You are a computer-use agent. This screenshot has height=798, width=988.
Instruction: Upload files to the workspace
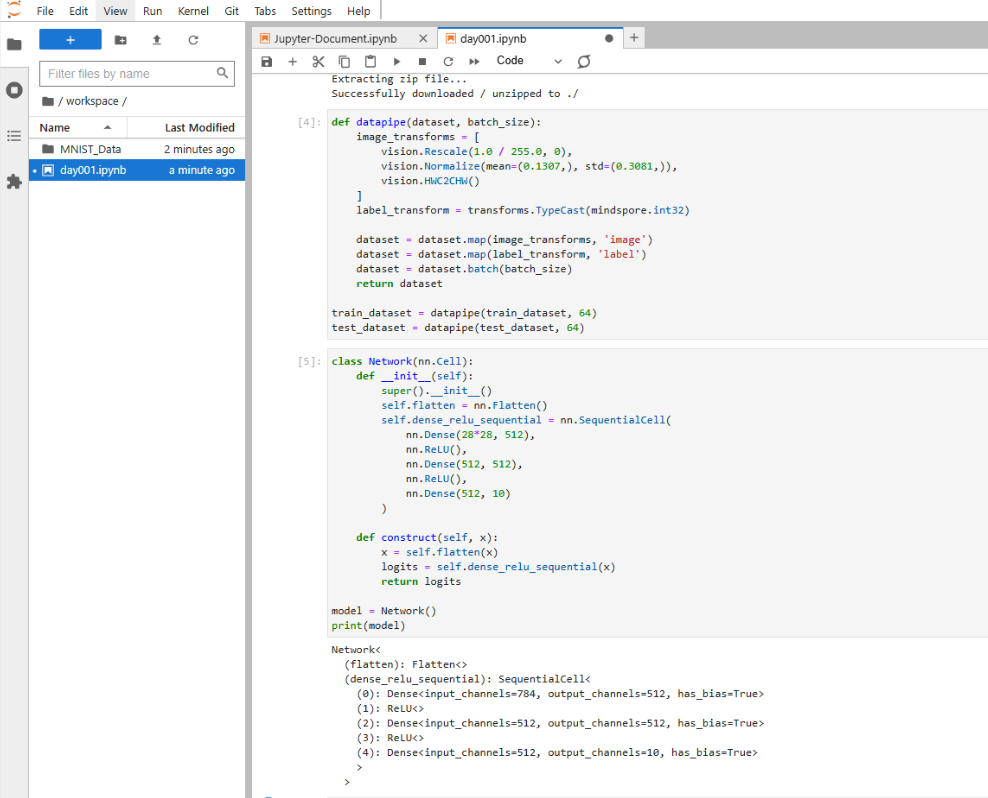(x=156, y=40)
